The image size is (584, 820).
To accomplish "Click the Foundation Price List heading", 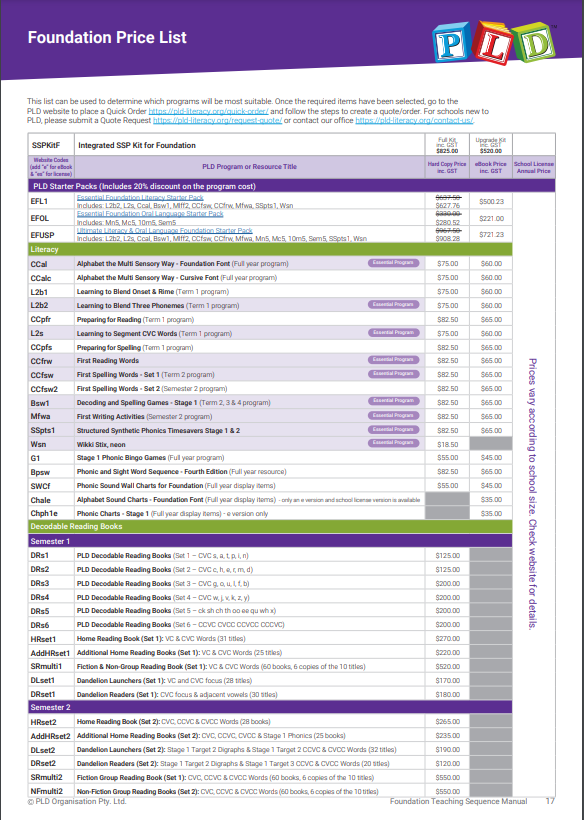I will (107, 38).
